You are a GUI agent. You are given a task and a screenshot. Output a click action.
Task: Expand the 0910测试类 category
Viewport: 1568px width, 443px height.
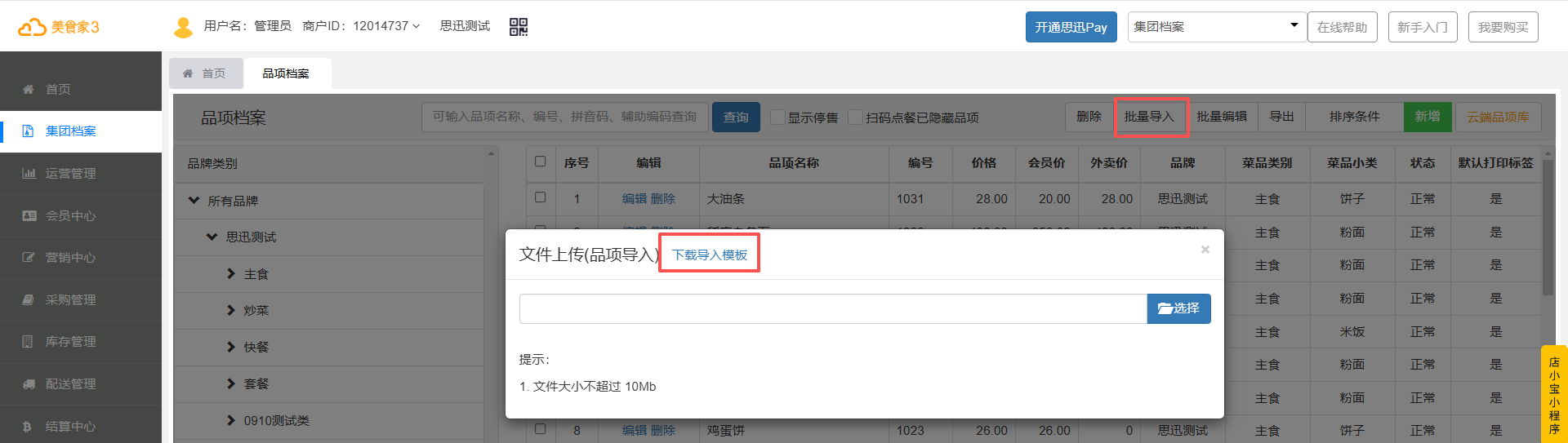point(231,420)
